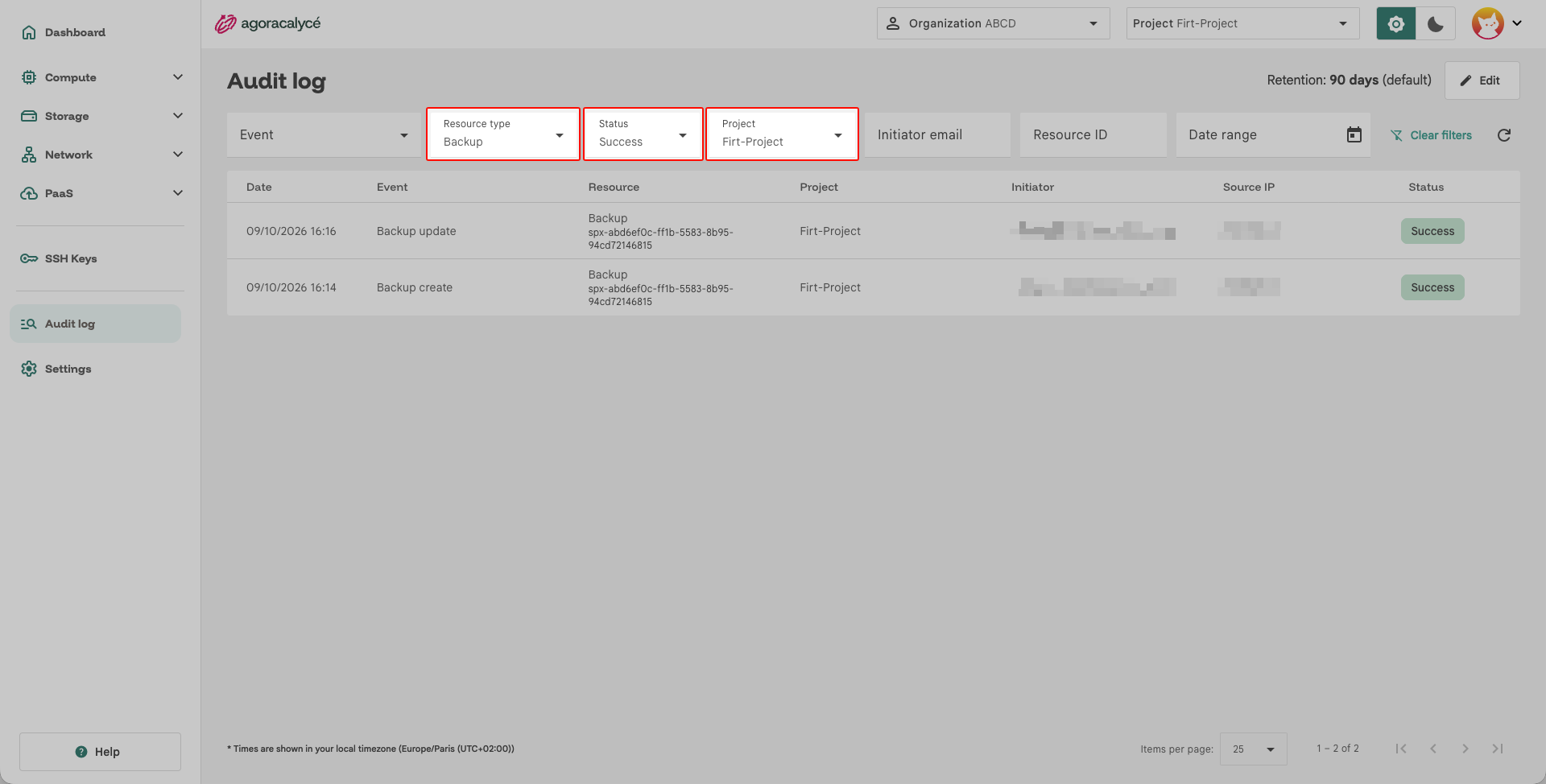Clear all filters
This screenshot has width=1546, height=784.
[x=1431, y=135]
